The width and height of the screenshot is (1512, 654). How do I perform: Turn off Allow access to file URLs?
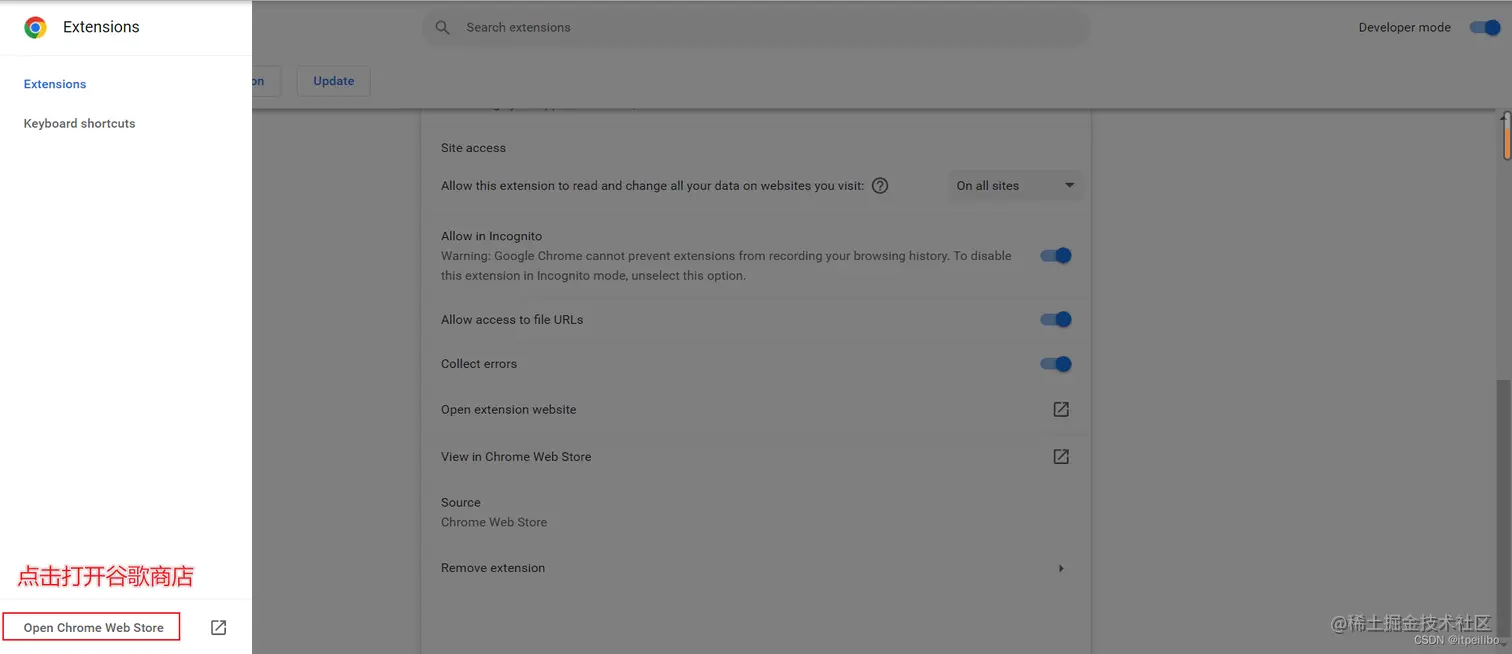point(1056,319)
